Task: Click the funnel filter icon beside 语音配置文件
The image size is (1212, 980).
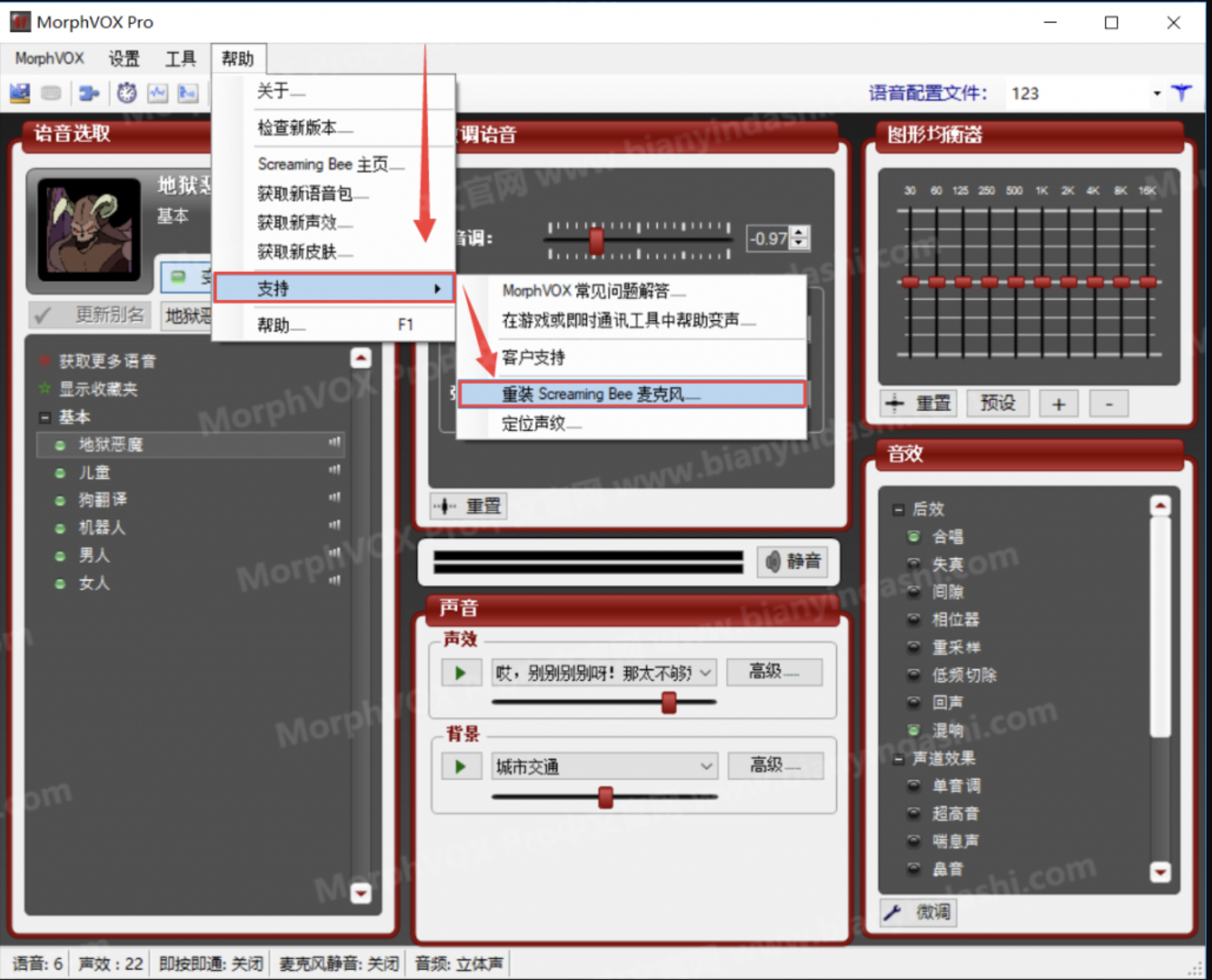Action: pyautogui.click(x=1181, y=93)
